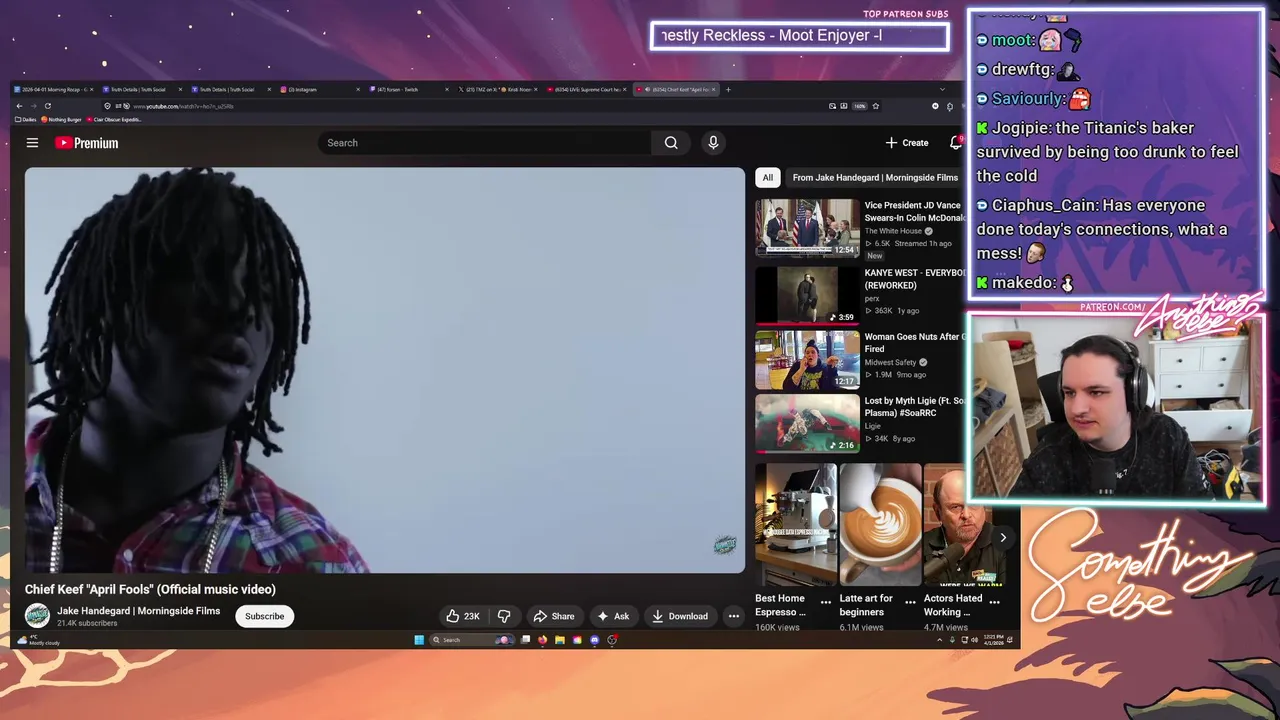This screenshot has height=720, width=1280.
Task: Go back with browser back arrow
Action: 19,106
